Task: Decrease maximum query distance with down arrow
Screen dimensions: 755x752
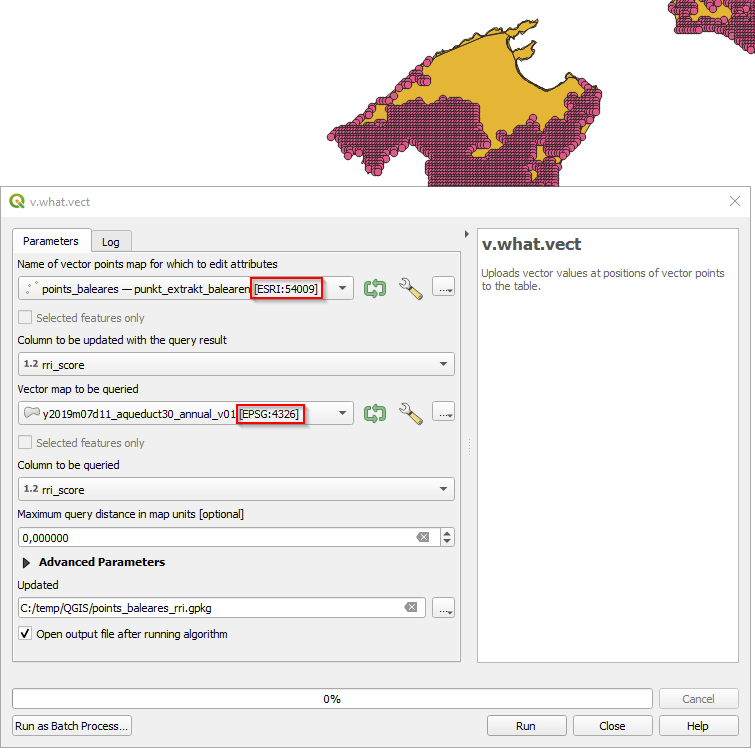Action: [x=447, y=542]
